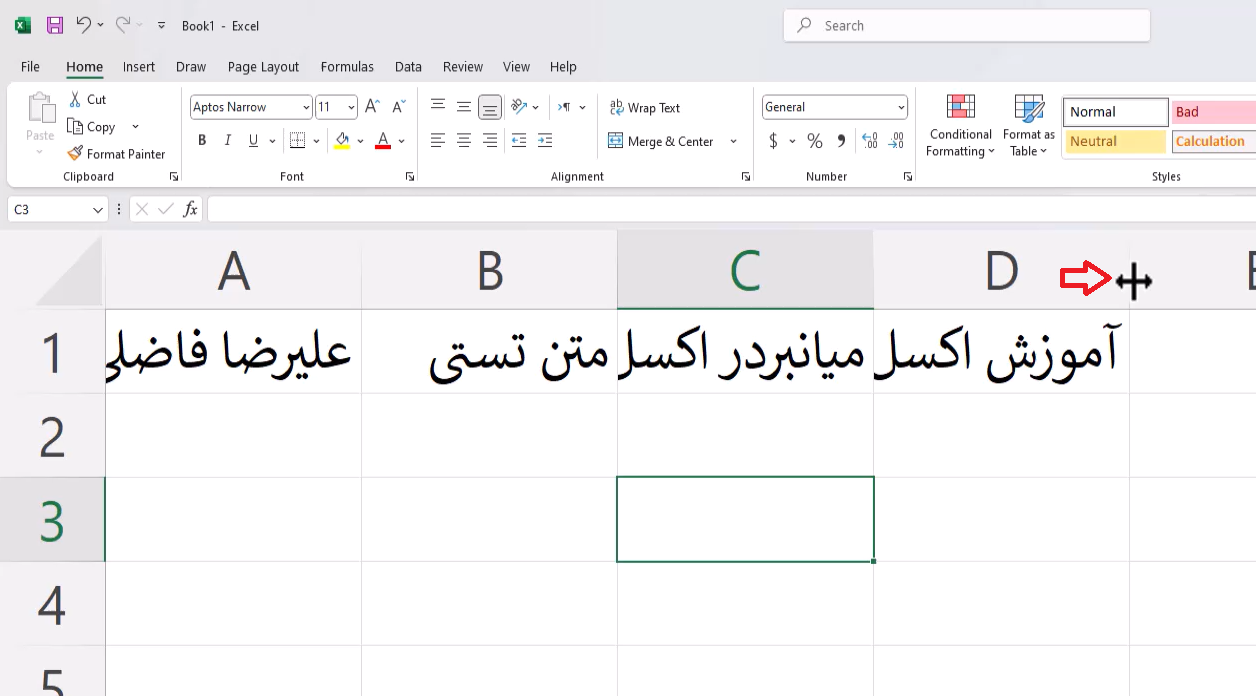Toggle Wrap Text for the cell
Viewport: 1256px width, 696px height.
pyautogui.click(x=645, y=108)
